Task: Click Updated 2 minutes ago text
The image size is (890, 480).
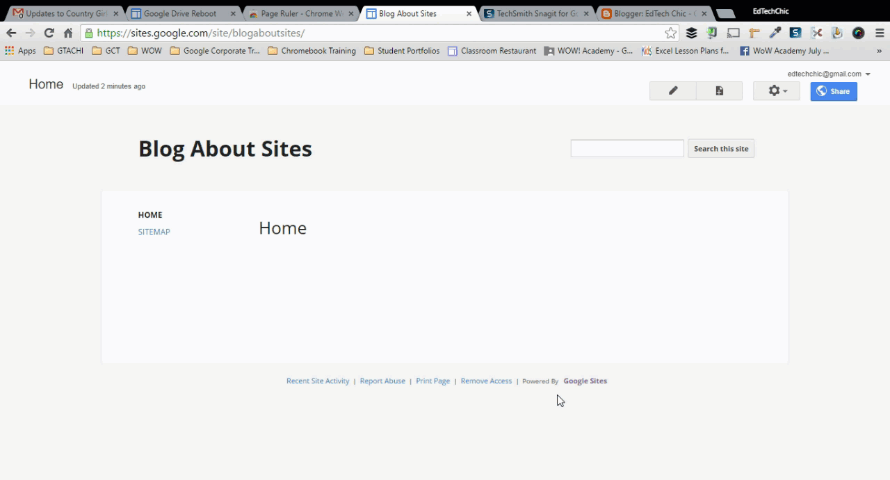Action: (109, 86)
